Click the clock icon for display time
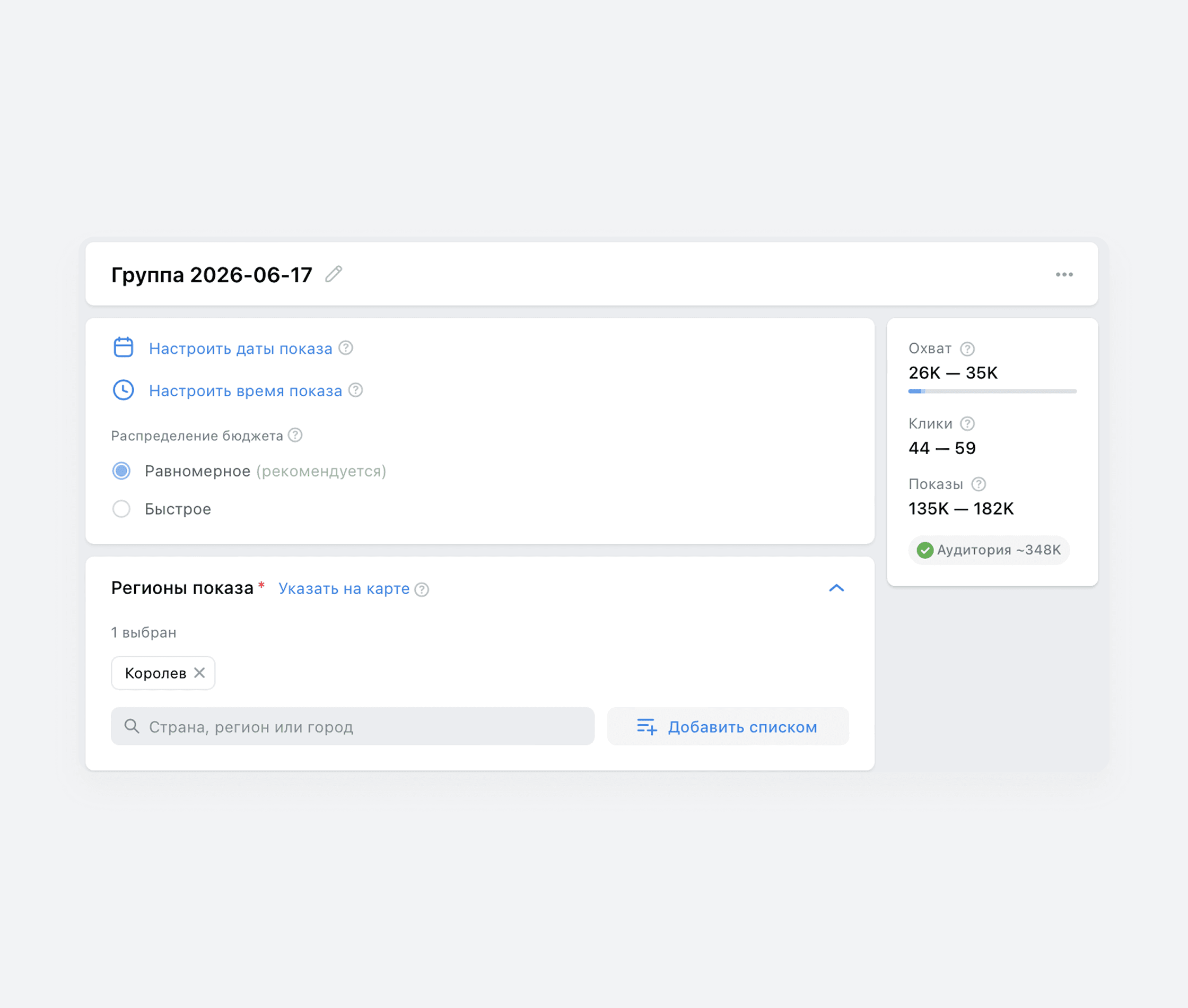The height and width of the screenshot is (1008, 1188). click(124, 390)
